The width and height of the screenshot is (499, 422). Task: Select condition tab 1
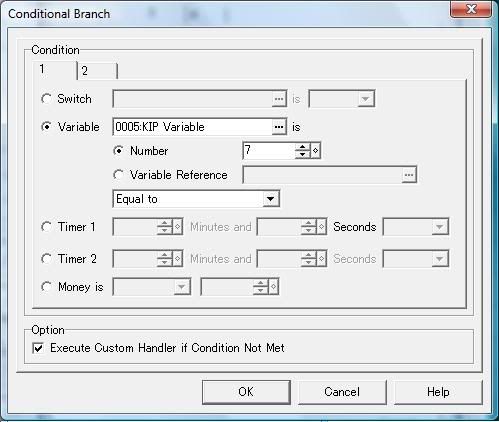tap(55, 70)
